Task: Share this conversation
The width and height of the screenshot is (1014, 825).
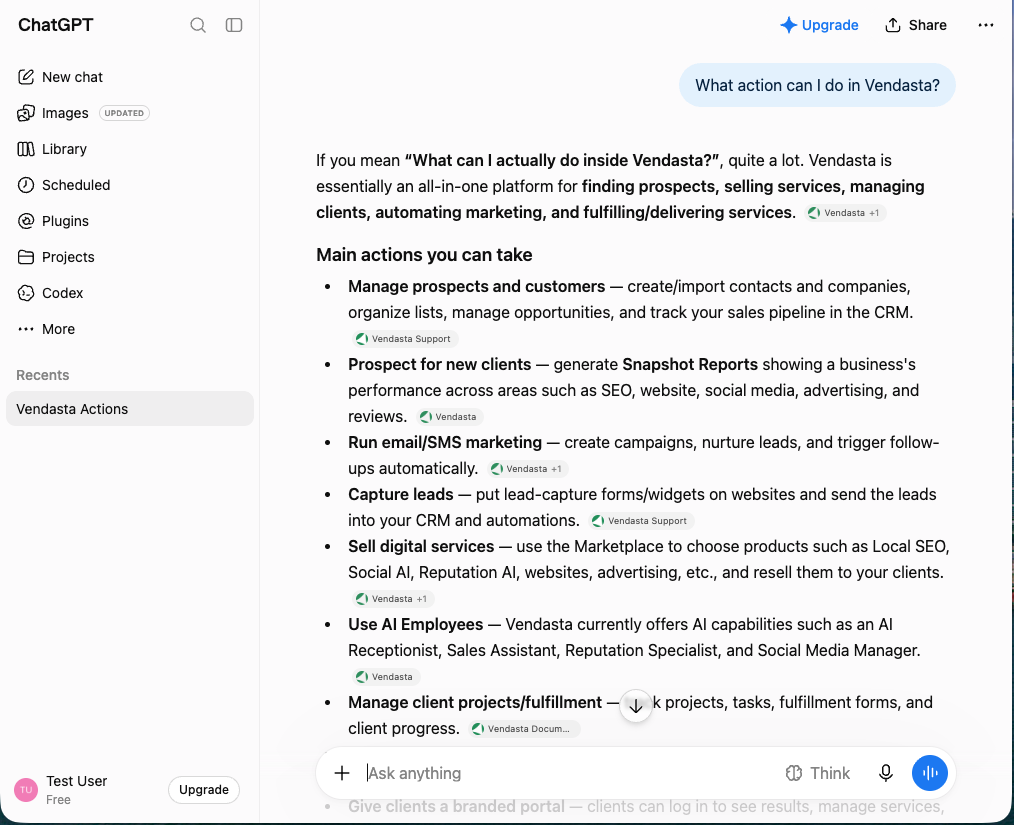Action: pos(916,25)
